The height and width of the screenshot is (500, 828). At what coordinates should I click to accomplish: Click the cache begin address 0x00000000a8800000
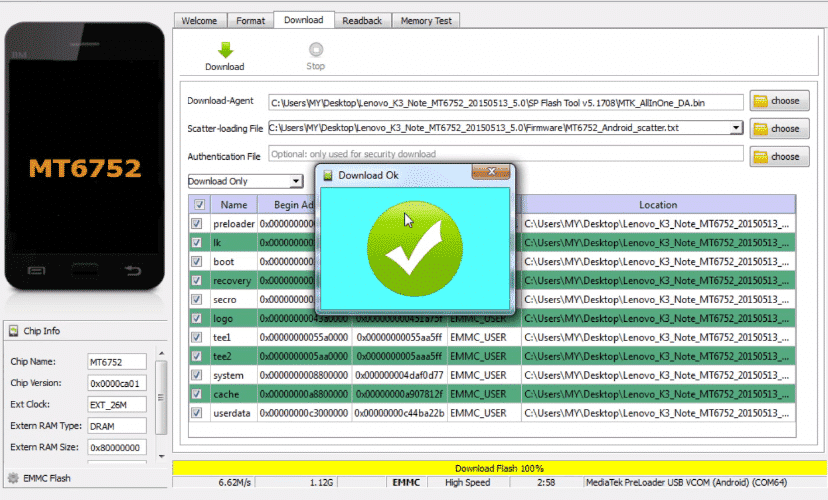pyautogui.click(x=304, y=394)
